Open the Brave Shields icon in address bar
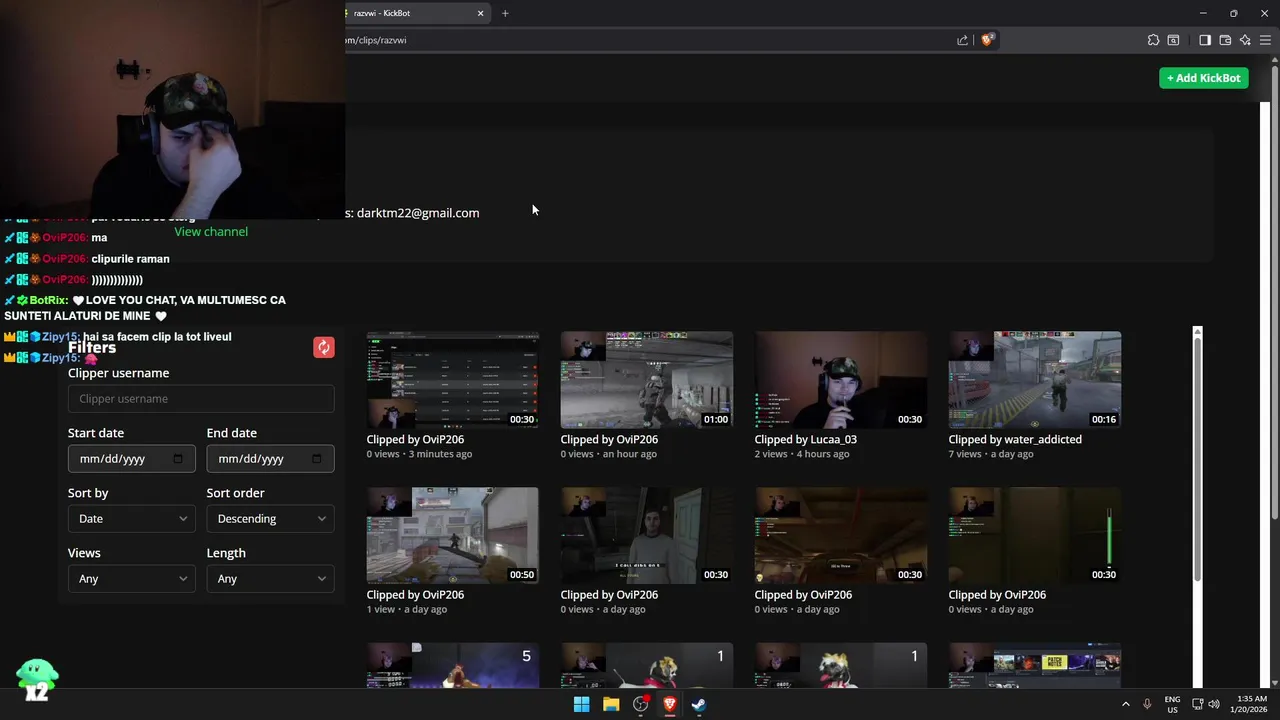The width and height of the screenshot is (1280, 720). (x=987, y=40)
